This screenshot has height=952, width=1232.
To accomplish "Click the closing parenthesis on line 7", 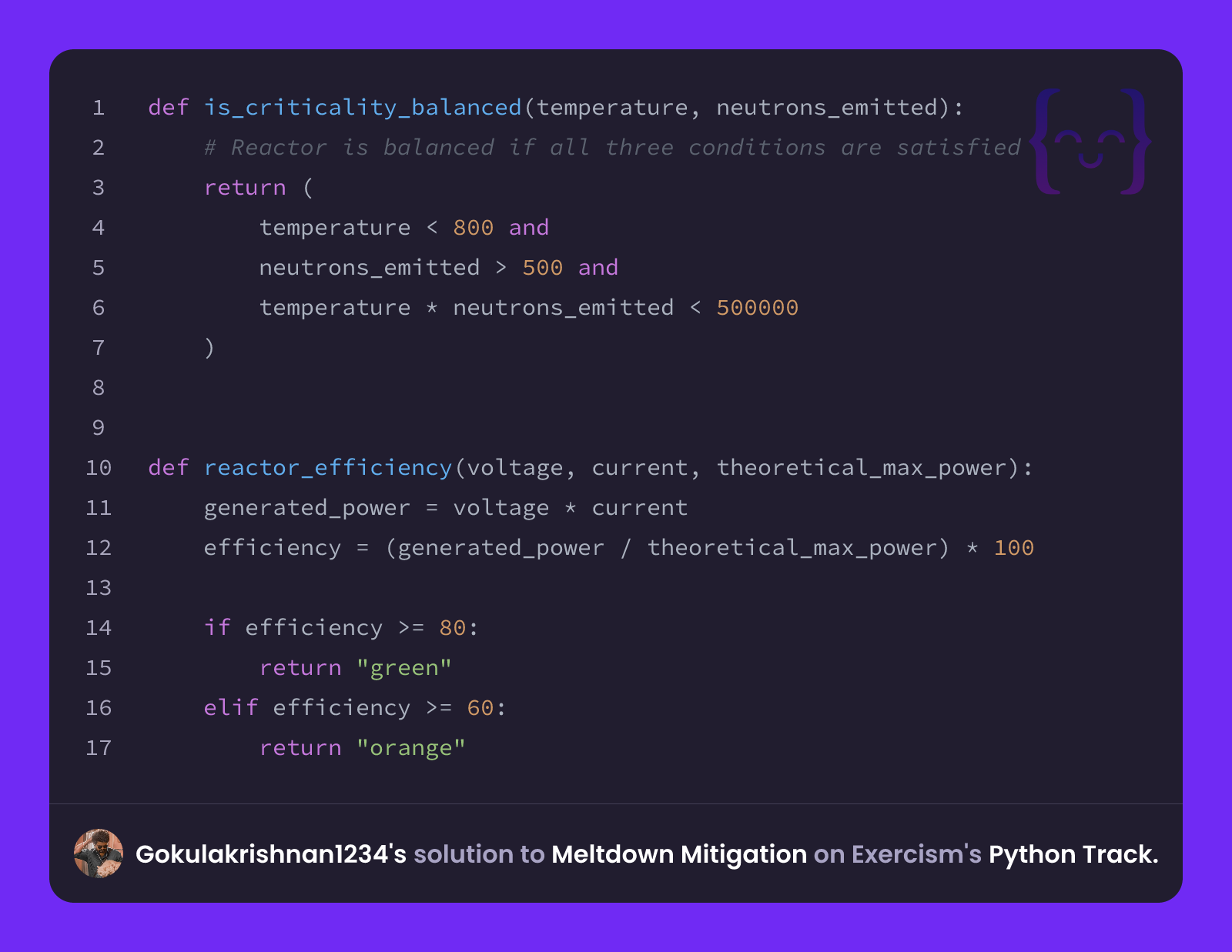I will tap(209, 347).
